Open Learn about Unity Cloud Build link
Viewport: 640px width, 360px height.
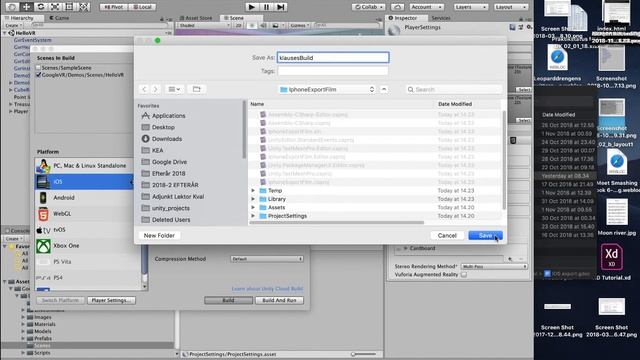(x=267, y=289)
